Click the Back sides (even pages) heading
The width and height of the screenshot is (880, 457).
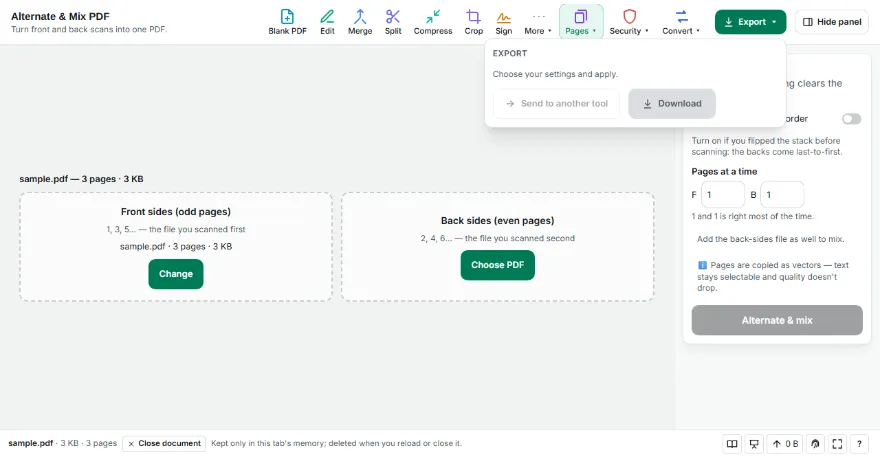coord(497,221)
